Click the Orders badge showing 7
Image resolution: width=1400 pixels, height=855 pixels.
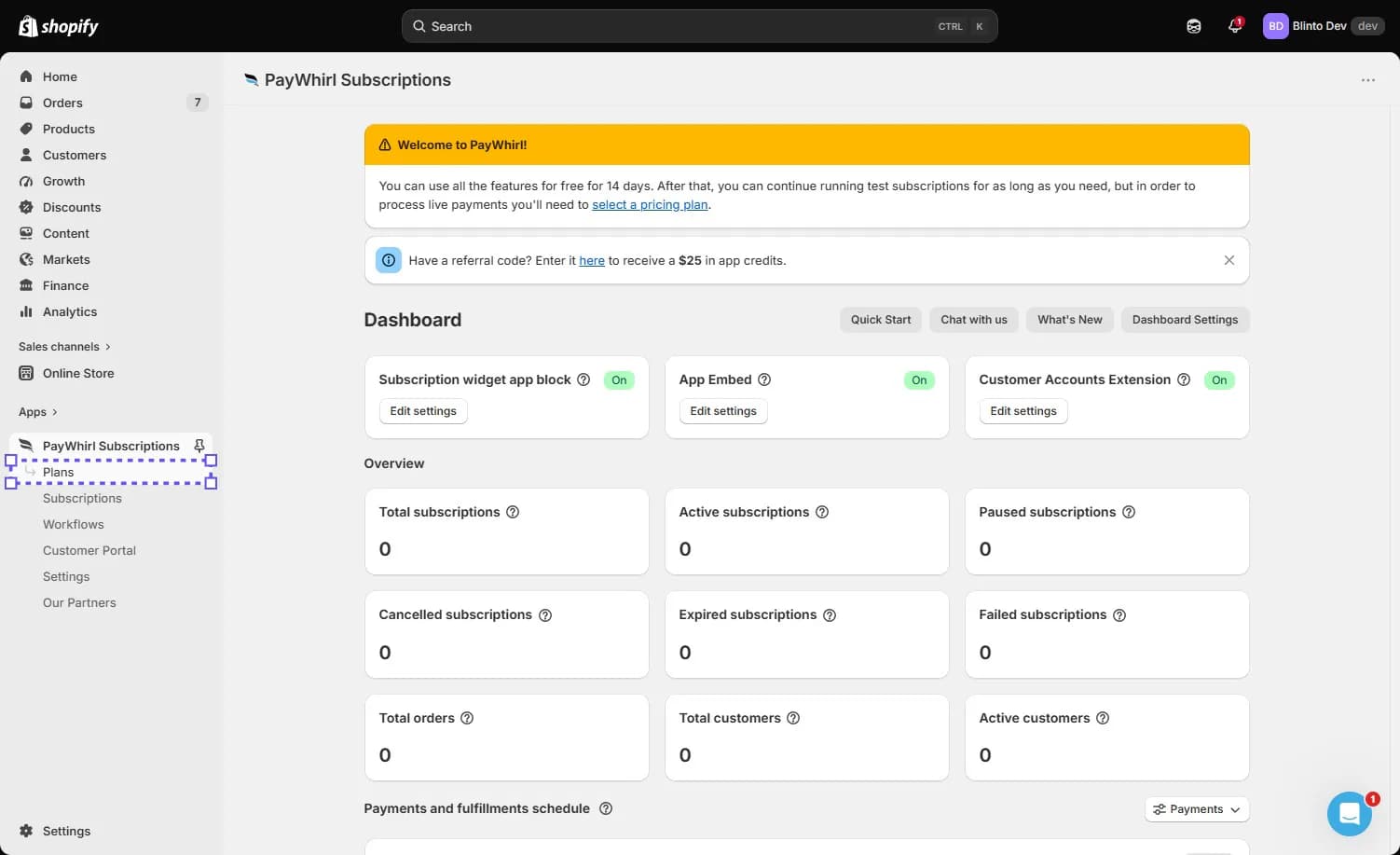[x=198, y=103]
